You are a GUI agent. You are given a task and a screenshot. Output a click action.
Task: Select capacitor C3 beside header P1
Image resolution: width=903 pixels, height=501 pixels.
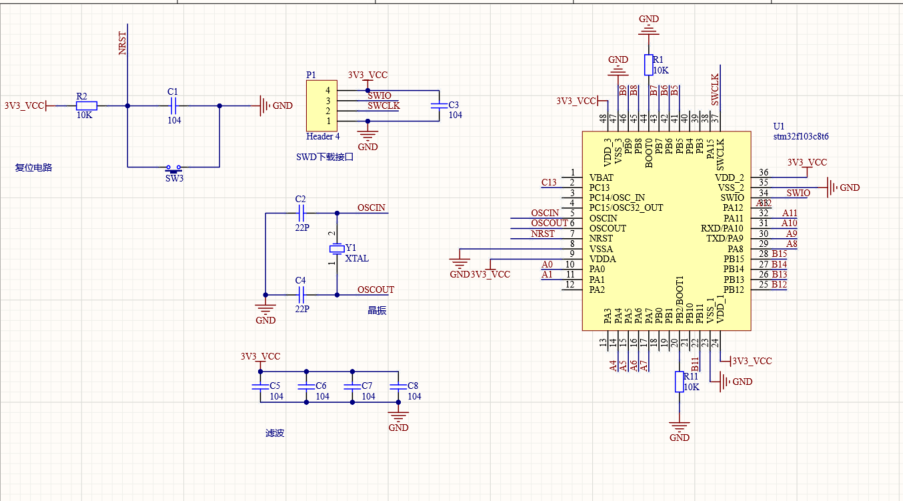coord(439,105)
